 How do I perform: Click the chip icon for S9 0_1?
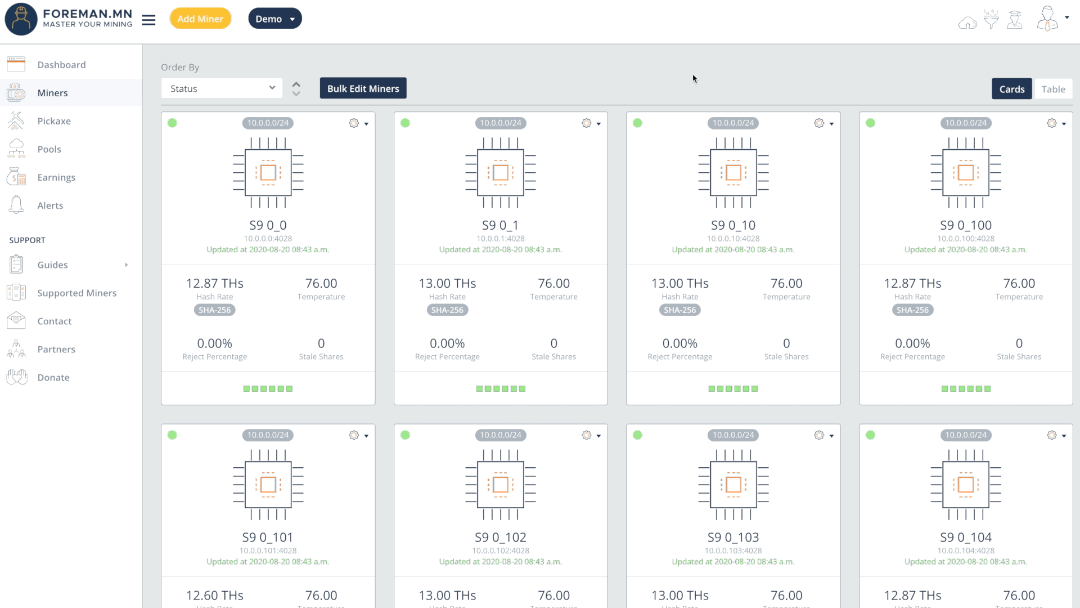point(501,173)
